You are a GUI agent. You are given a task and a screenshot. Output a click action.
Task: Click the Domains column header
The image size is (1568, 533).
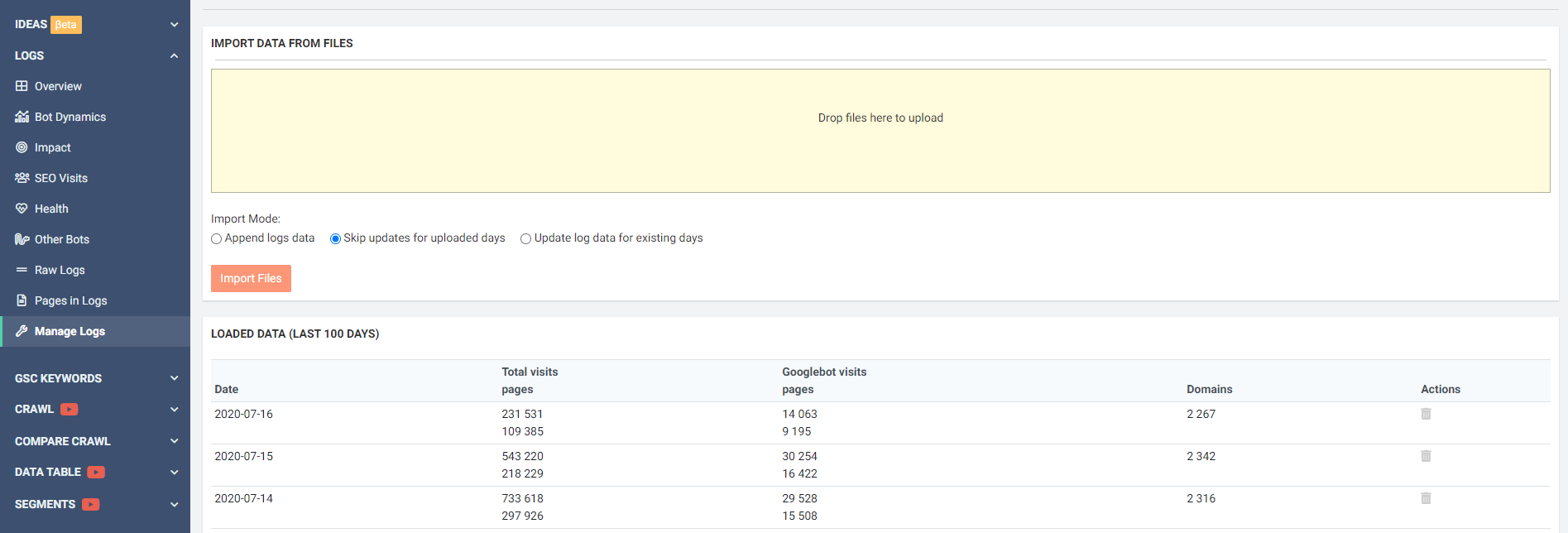[1209, 389]
